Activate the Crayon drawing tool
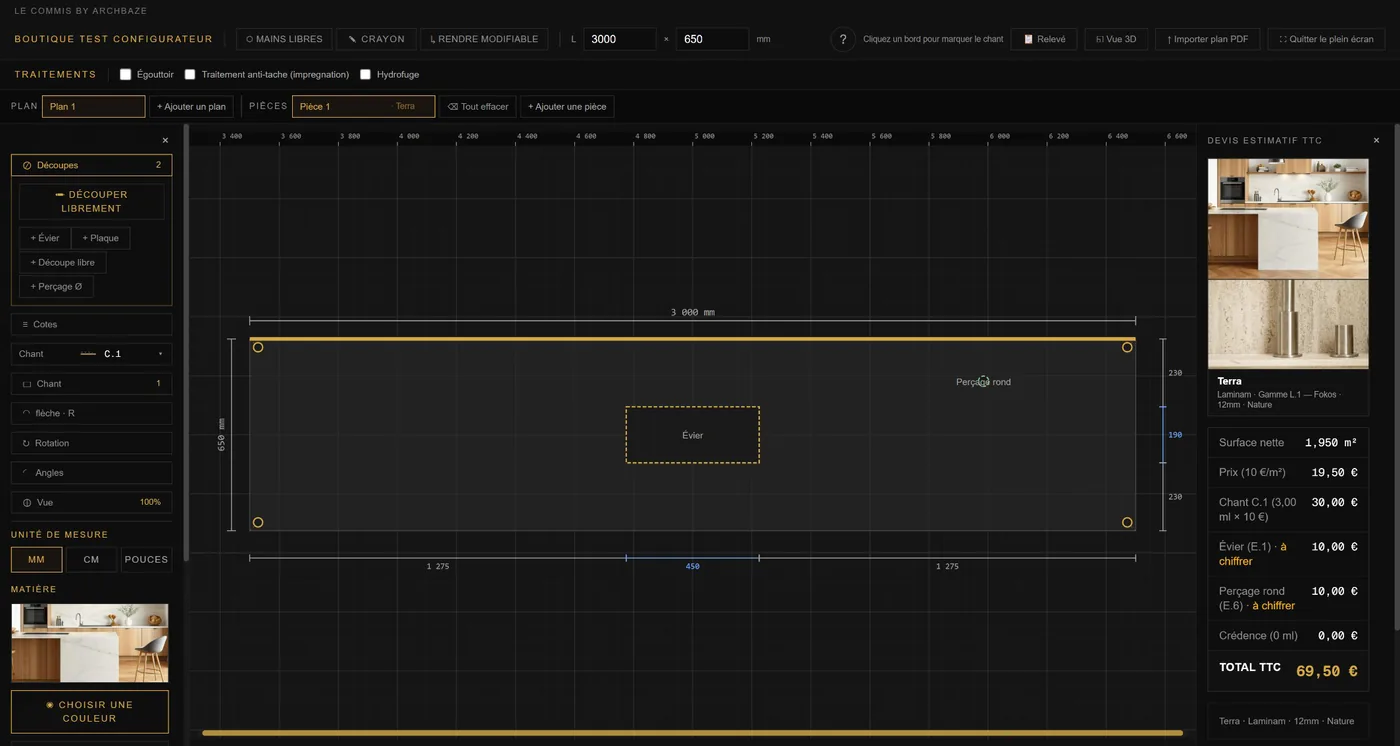Screen dimensions: 1400x746 [376, 39]
